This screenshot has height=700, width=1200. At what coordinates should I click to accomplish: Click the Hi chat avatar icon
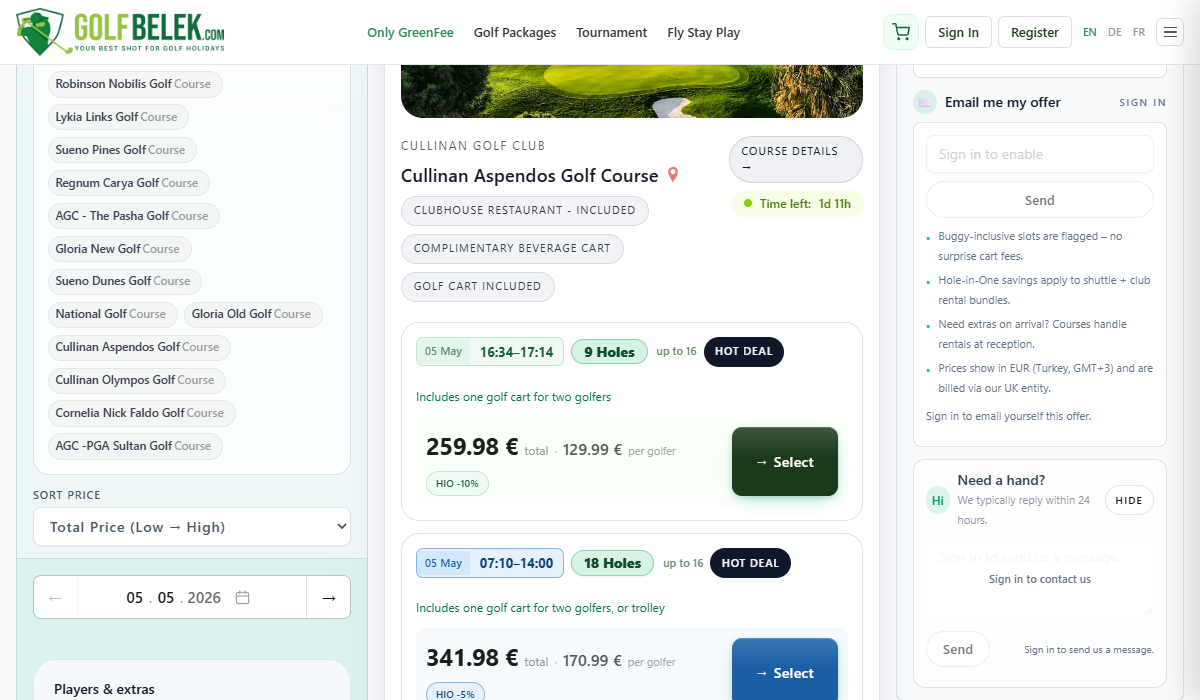[938, 499]
